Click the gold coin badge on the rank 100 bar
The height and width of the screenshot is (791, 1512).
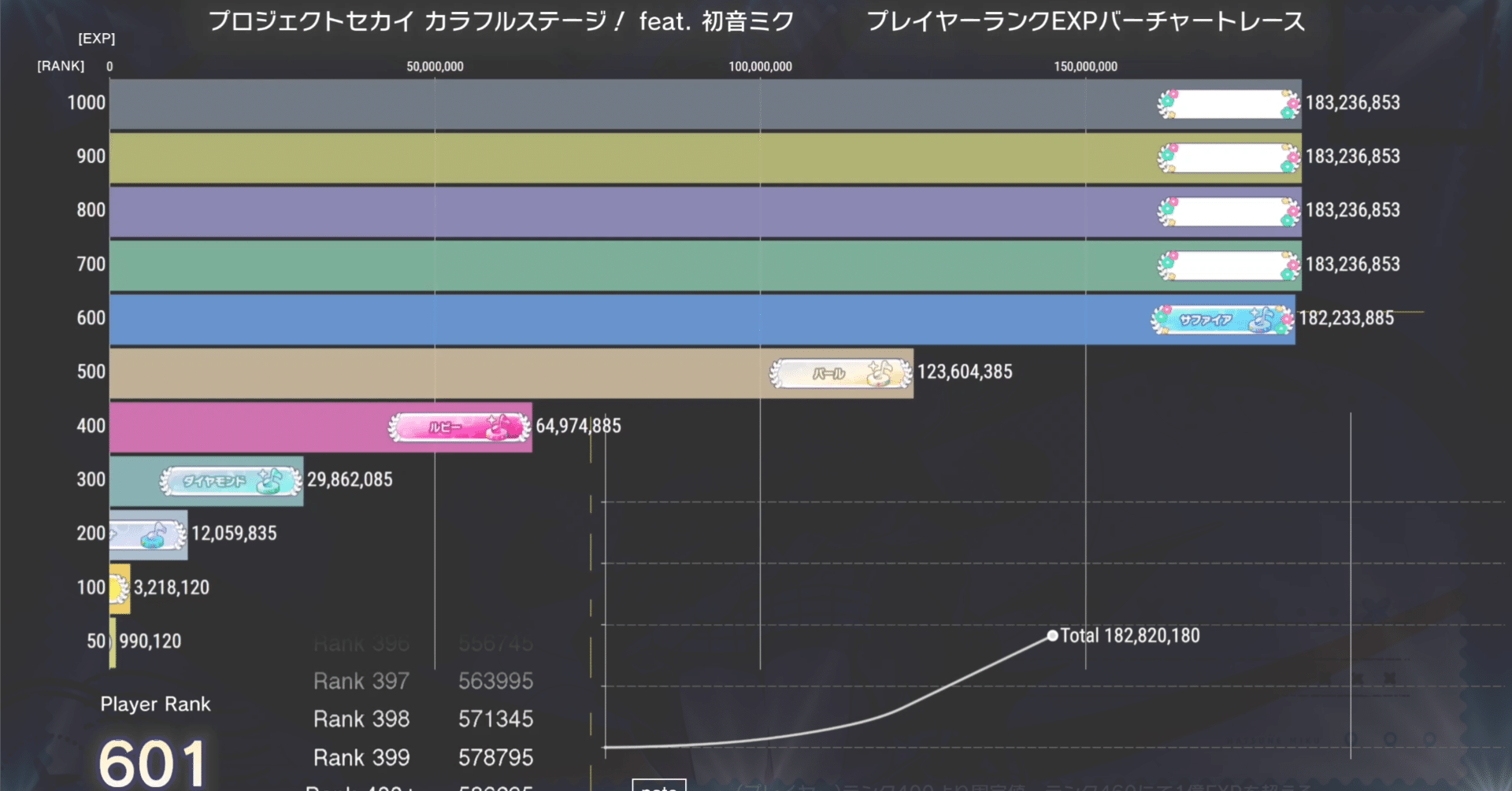tap(118, 588)
